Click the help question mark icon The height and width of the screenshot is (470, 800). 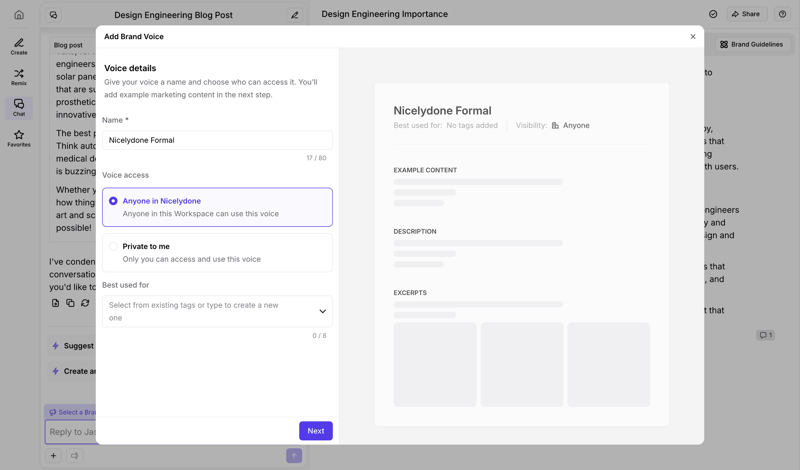point(782,14)
